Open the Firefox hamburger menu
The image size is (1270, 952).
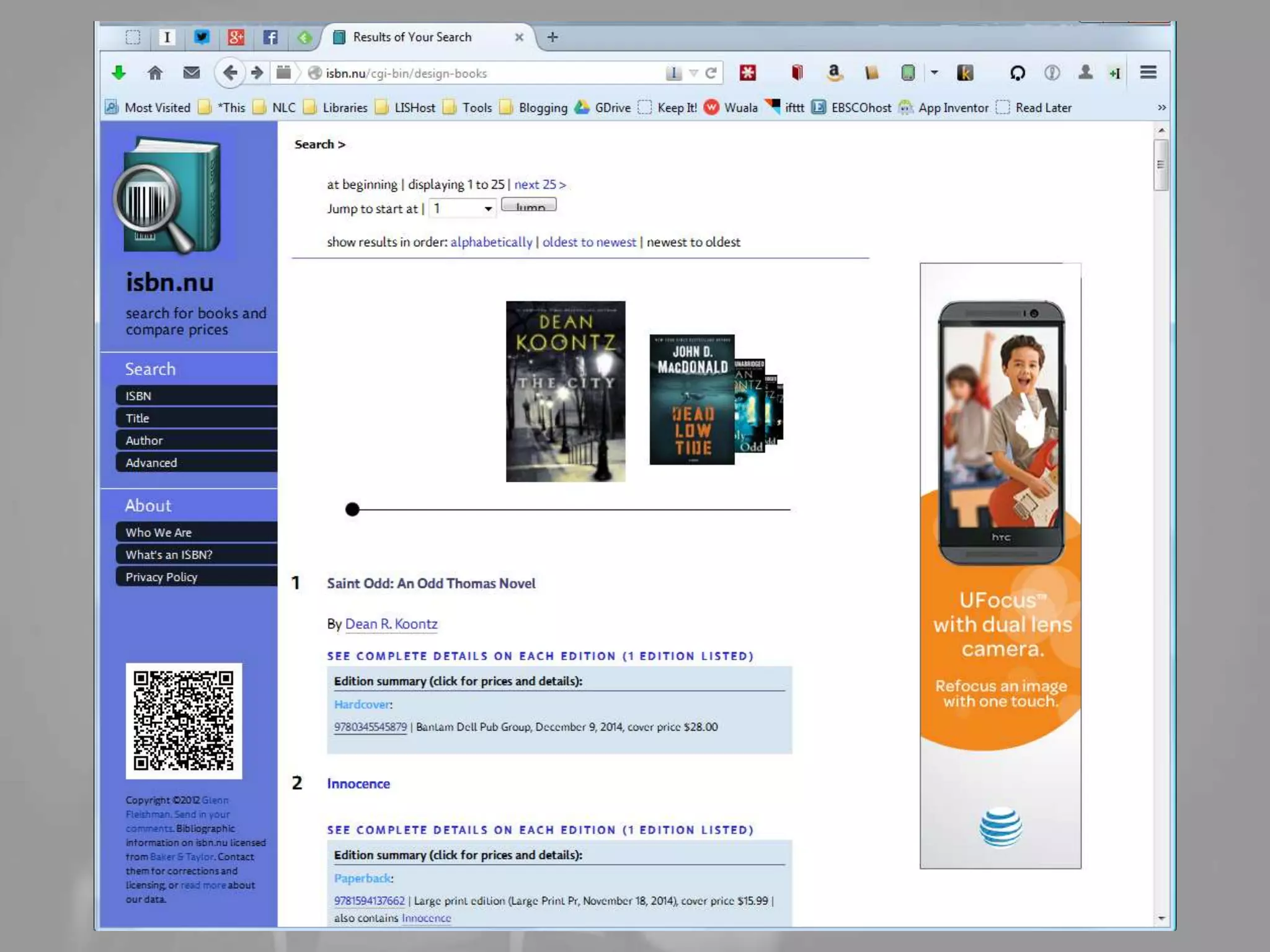click(x=1148, y=73)
